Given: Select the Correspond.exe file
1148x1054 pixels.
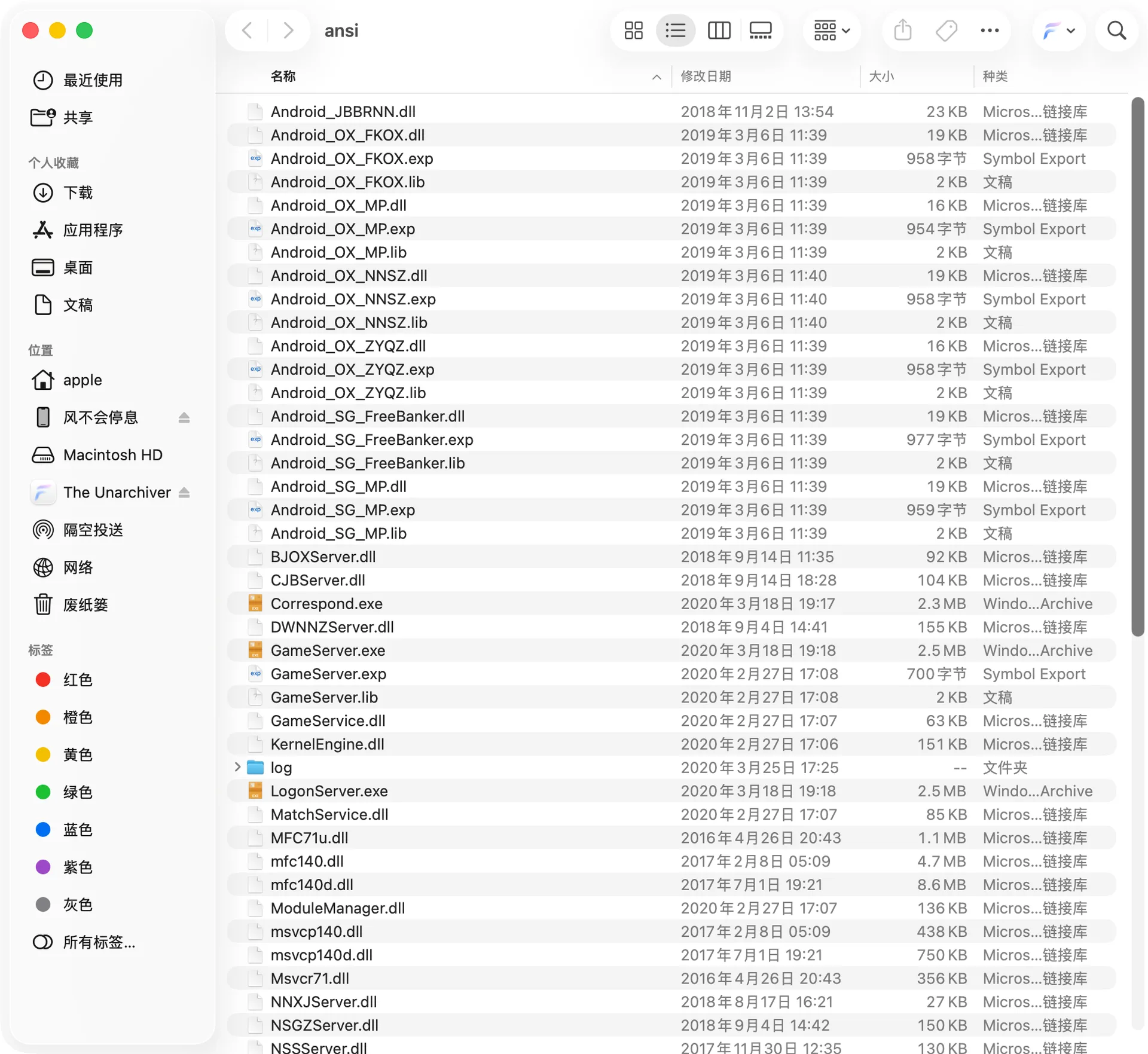Looking at the screenshot, I should (x=671, y=604).
